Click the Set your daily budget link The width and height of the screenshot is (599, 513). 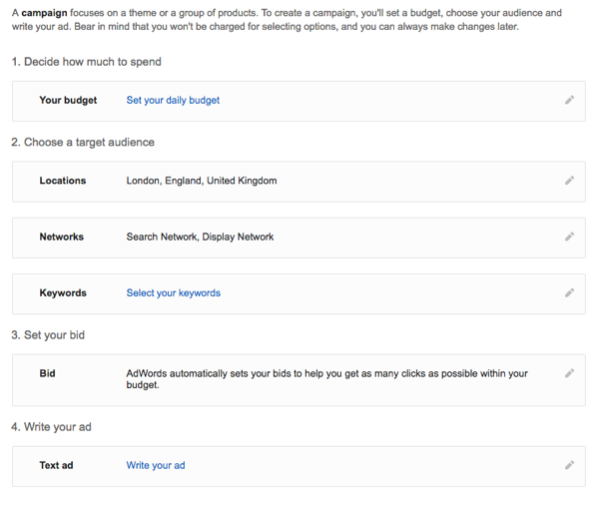point(173,100)
